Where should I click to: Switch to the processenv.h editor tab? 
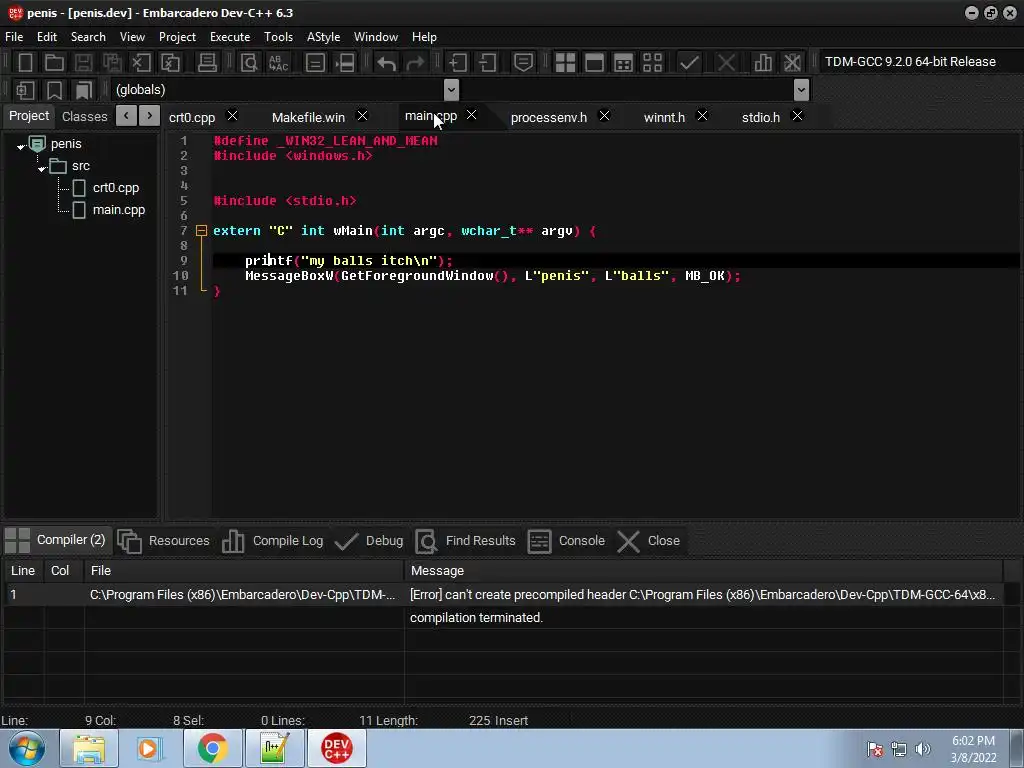[x=549, y=118]
